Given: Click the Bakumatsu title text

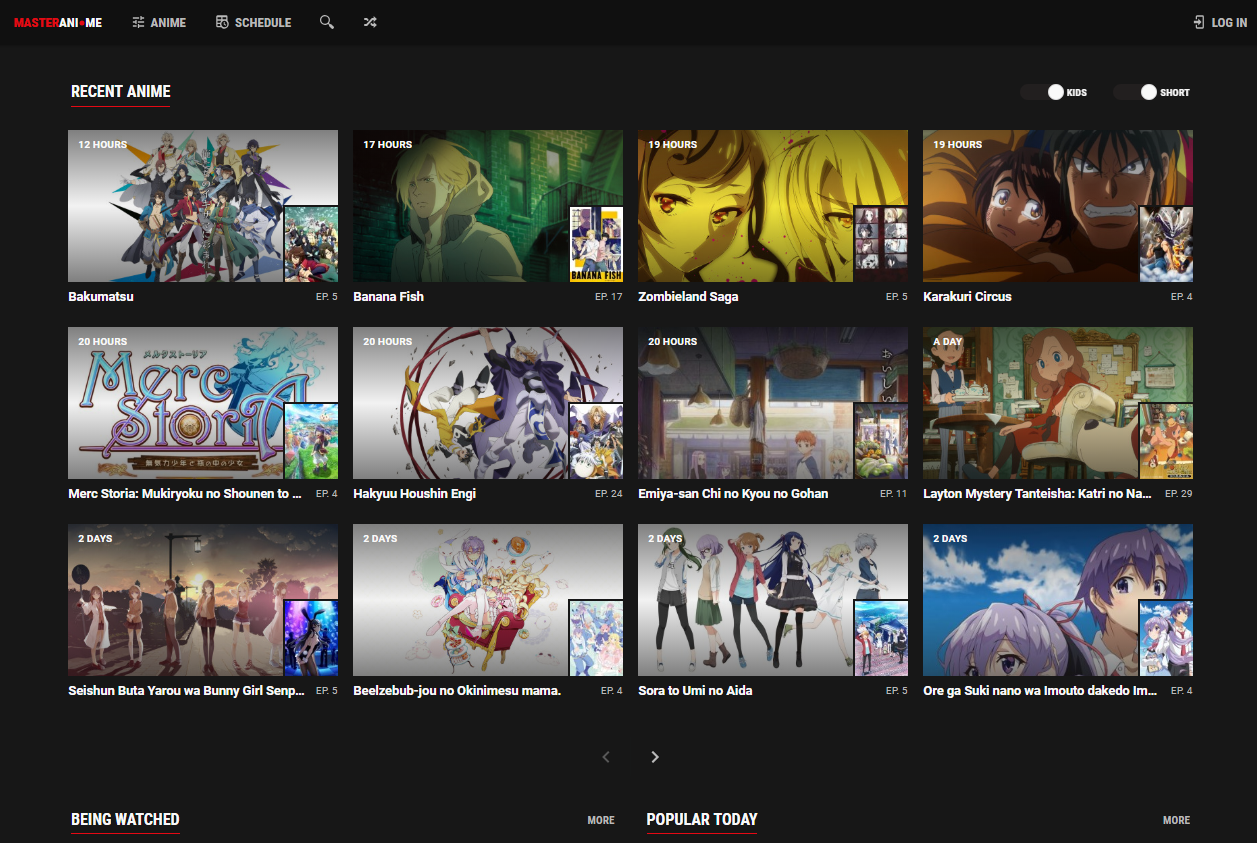Looking at the screenshot, I should (101, 297).
